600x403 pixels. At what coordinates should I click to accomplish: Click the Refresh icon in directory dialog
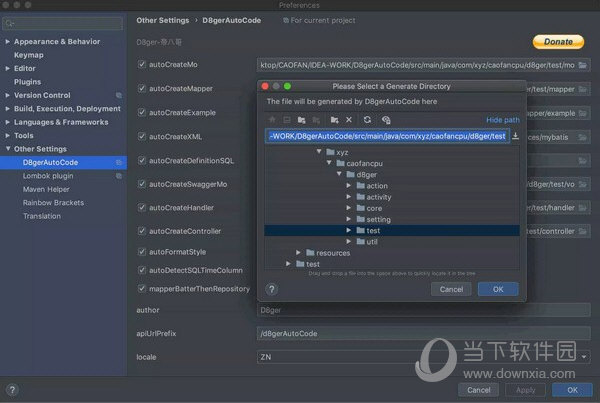[367, 120]
